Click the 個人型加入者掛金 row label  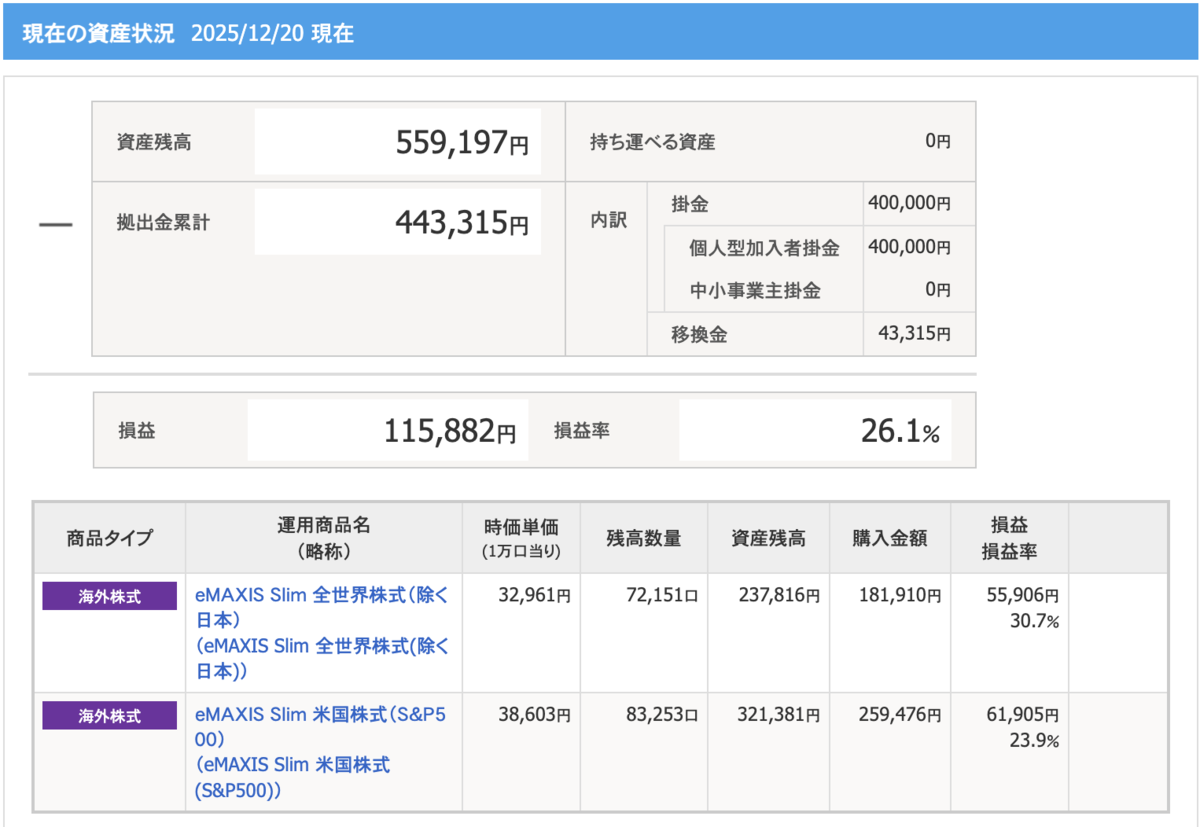[x=764, y=248]
